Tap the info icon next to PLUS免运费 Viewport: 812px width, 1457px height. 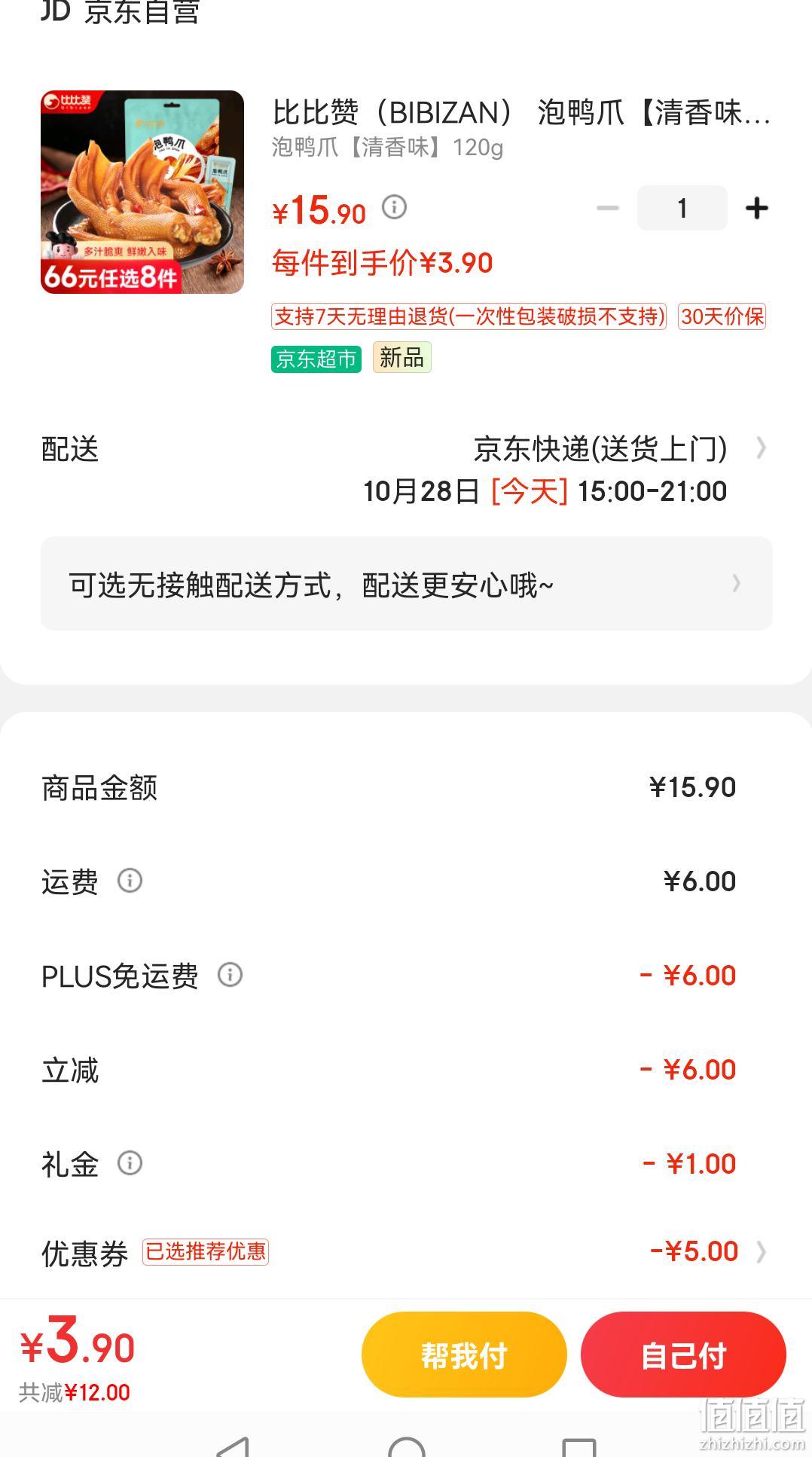[230, 975]
